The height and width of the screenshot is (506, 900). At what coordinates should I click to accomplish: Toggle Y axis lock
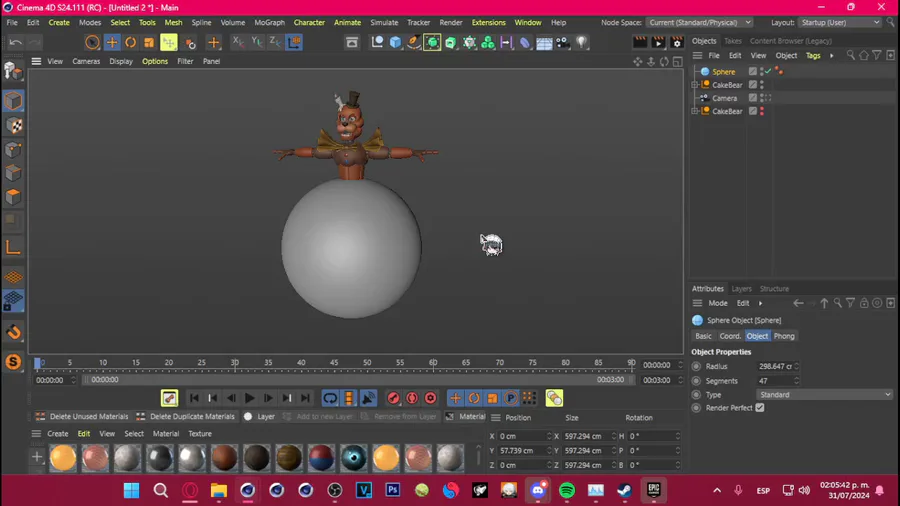(257, 42)
